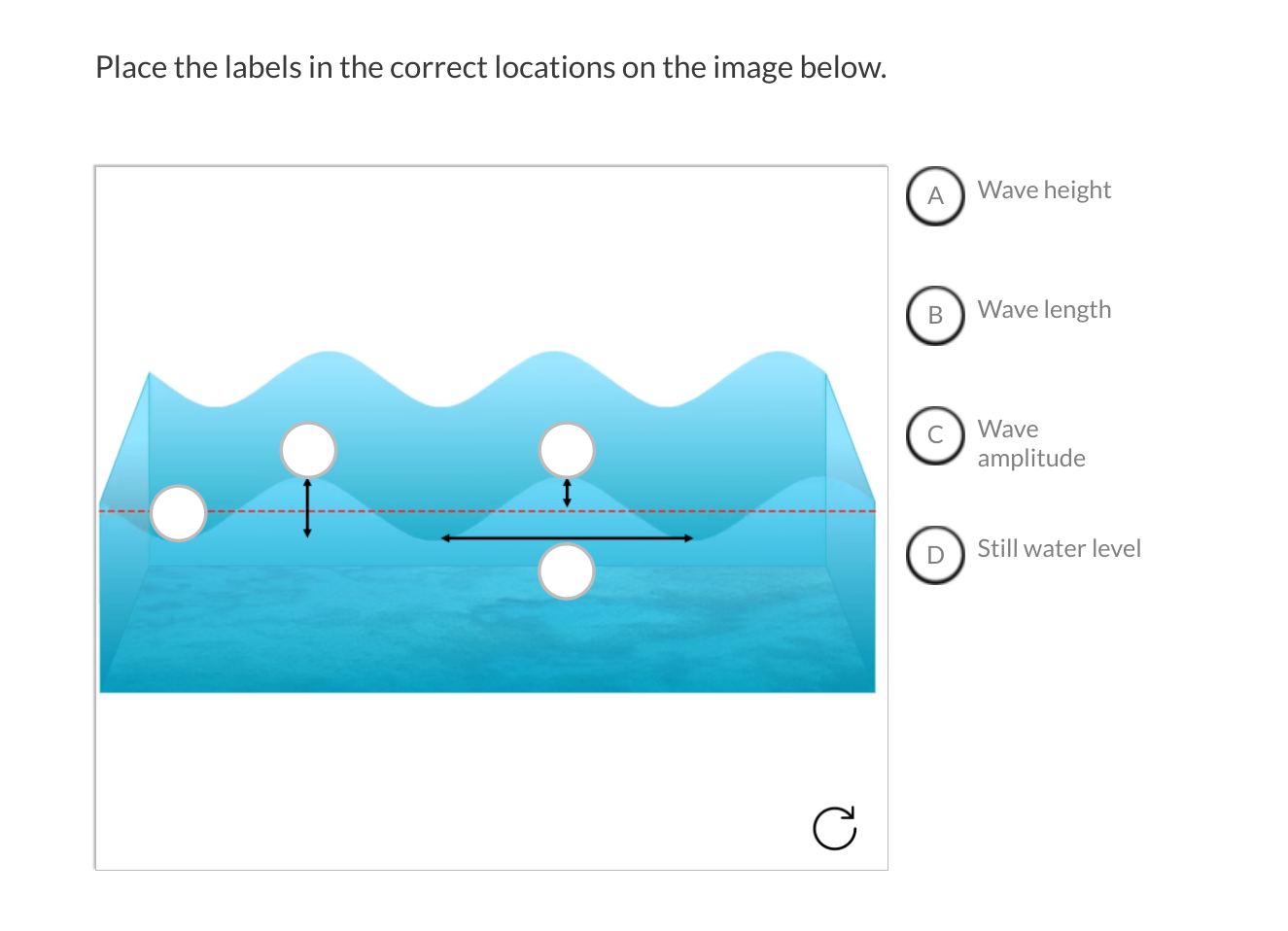This screenshot has width=1288, height=931.
Task: Click the drop target above the short vertical arrow
Action: point(567,450)
